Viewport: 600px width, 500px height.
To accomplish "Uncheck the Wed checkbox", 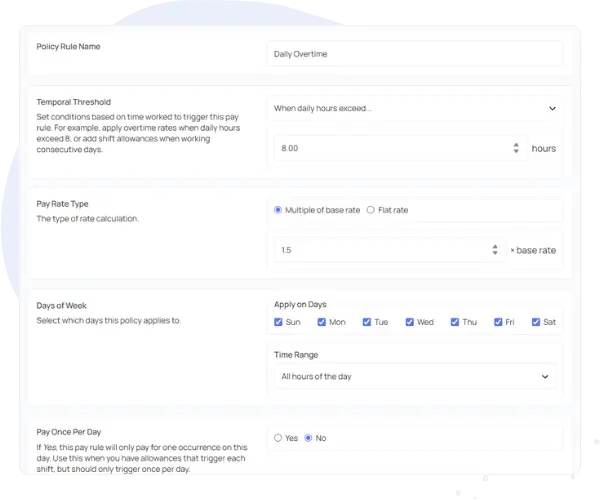I will pyautogui.click(x=410, y=322).
